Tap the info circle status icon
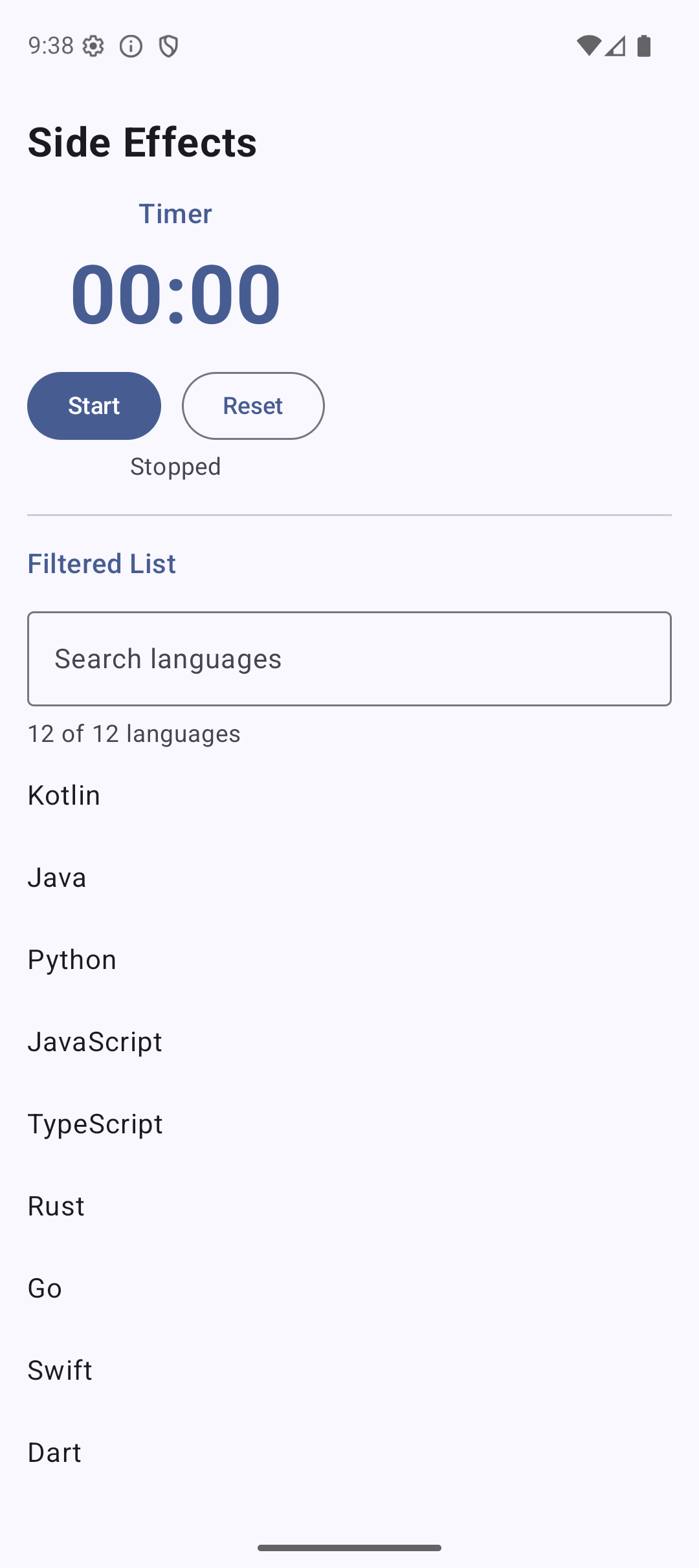Image resolution: width=699 pixels, height=1568 pixels. click(x=131, y=46)
